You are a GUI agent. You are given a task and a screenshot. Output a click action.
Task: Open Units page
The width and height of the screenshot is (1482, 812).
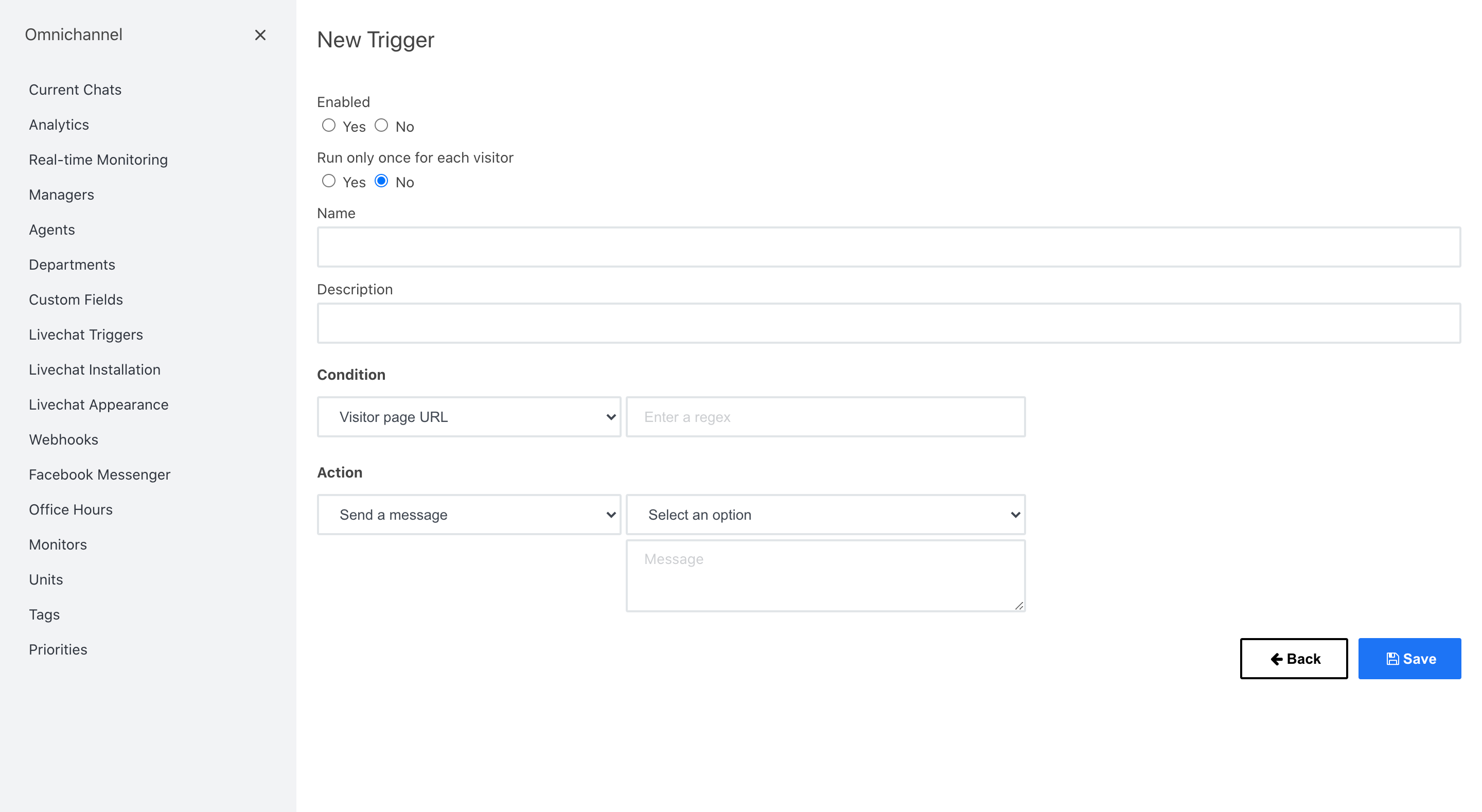(46, 579)
